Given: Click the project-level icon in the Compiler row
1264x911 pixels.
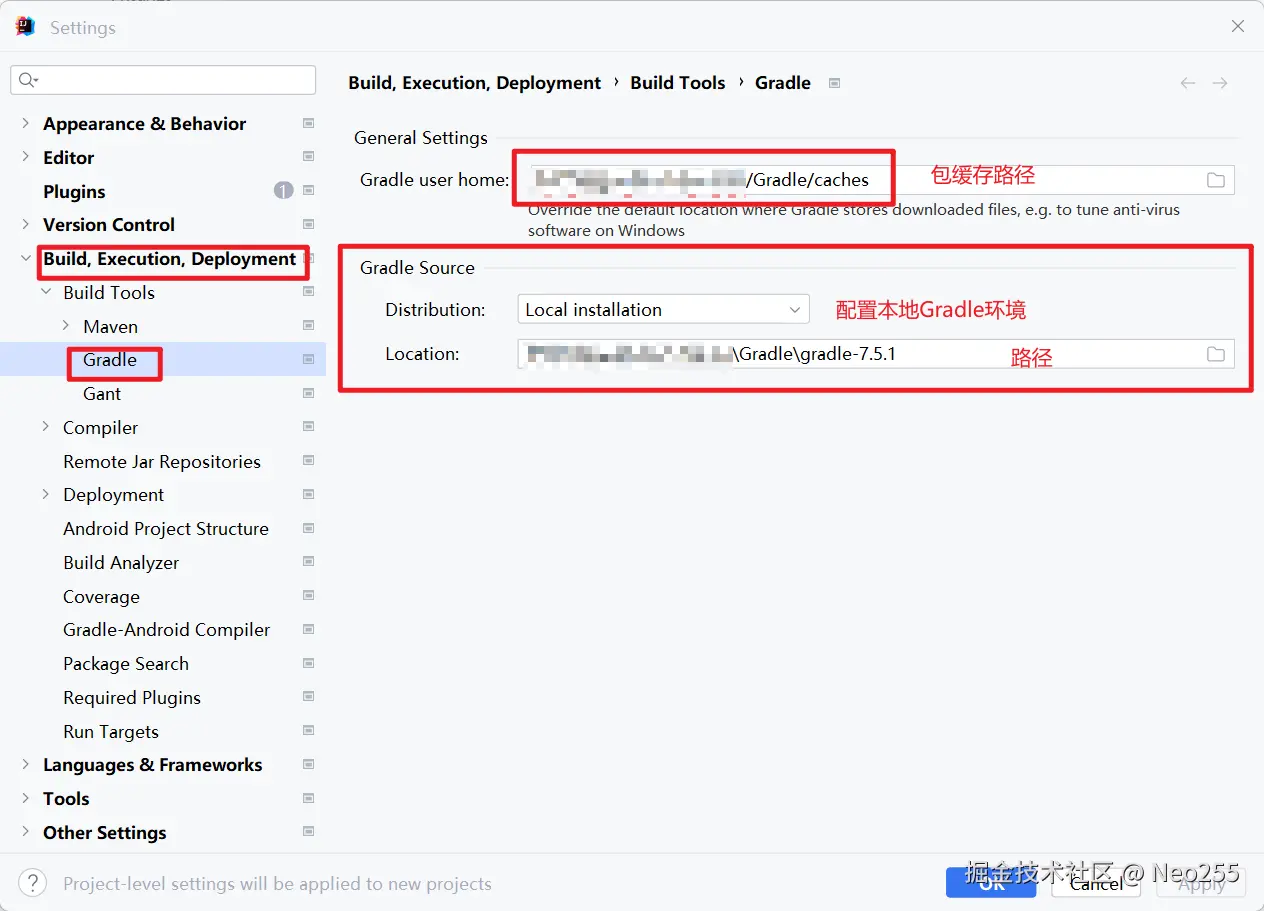Looking at the screenshot, I should click(308, 427).
